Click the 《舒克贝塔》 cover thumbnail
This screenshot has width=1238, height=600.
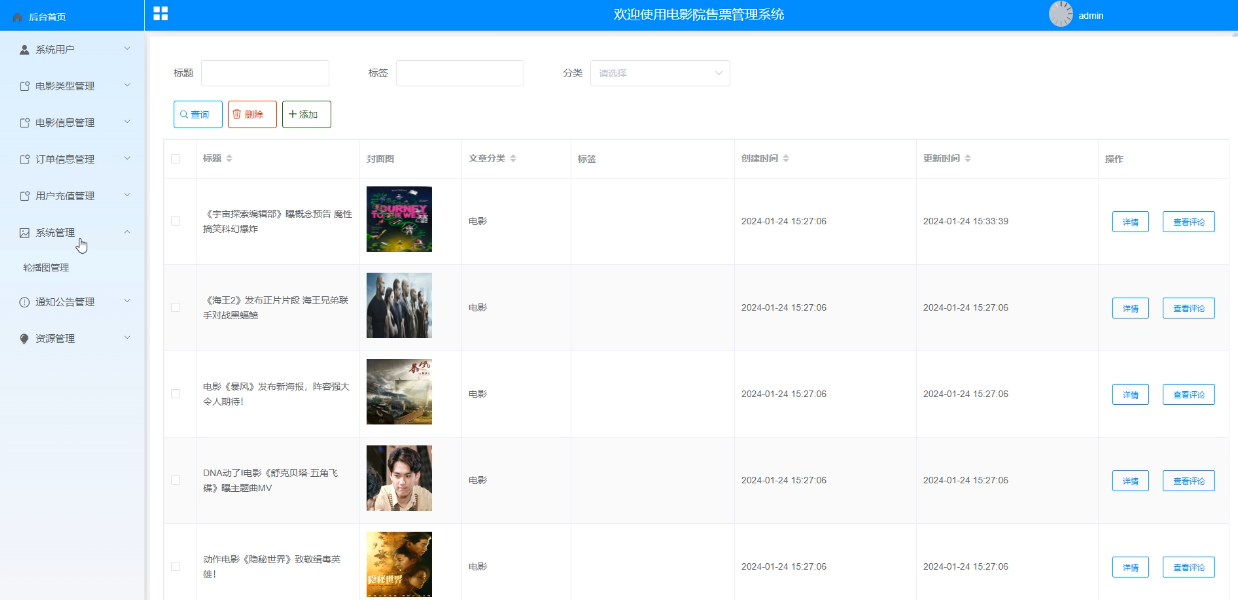pyautogui.click(x=399, y=478)
